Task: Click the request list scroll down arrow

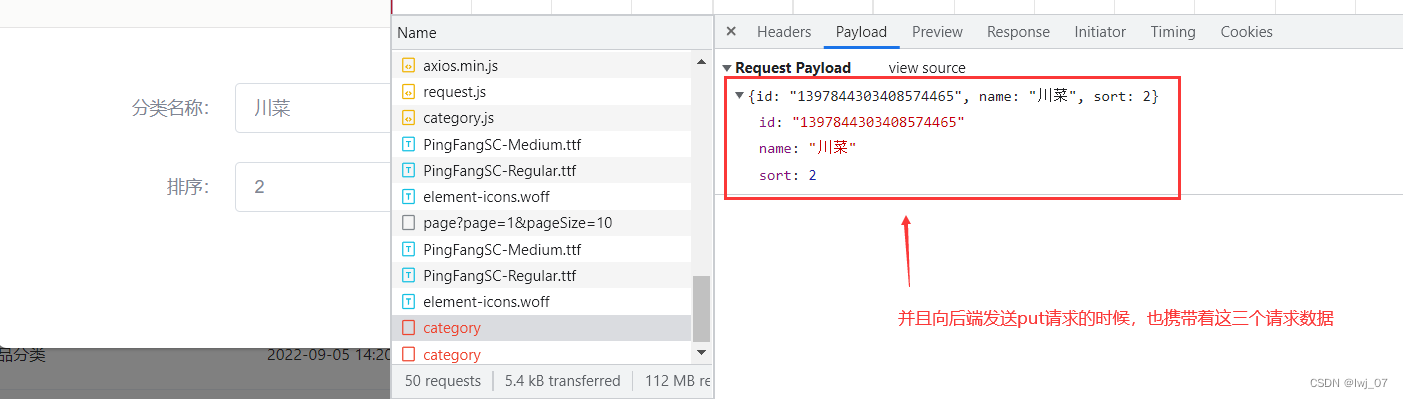Action: tap(701, 353)
